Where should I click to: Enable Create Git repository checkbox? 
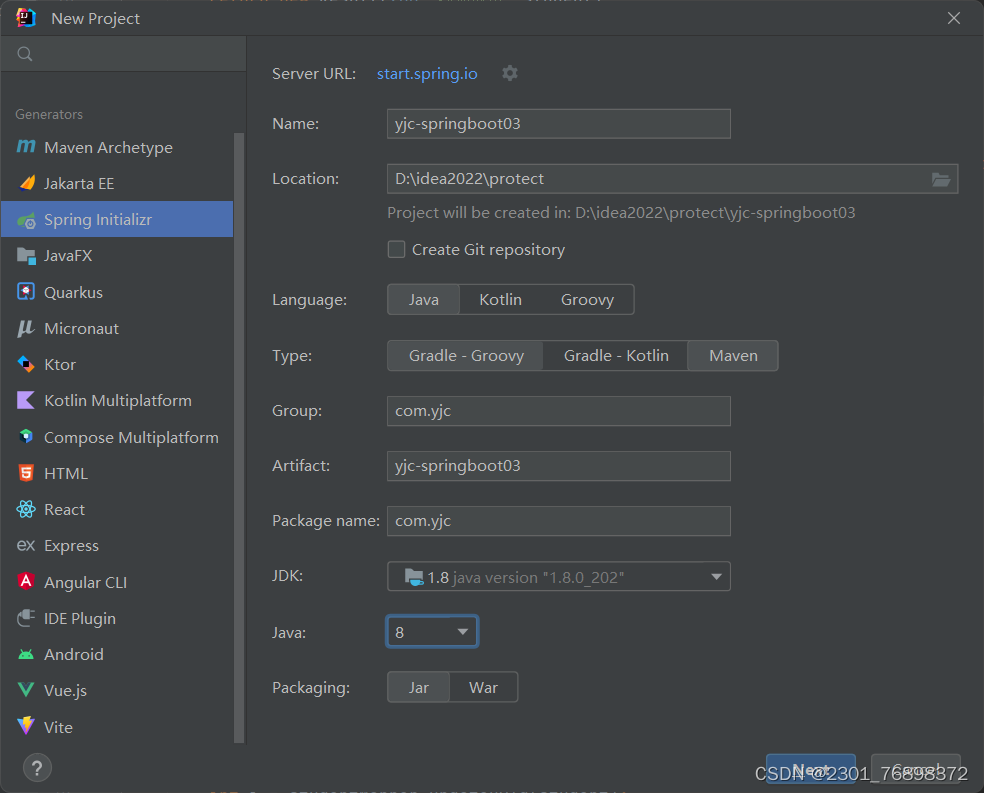[396, 250]
